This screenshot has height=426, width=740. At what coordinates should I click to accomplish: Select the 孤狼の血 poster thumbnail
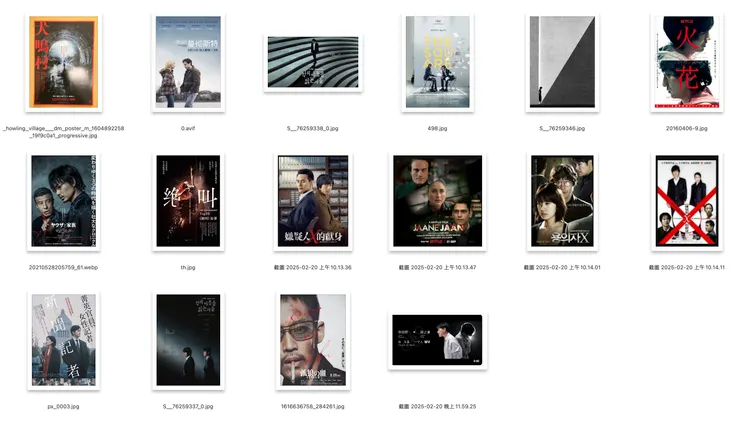(x=313, y=340)
